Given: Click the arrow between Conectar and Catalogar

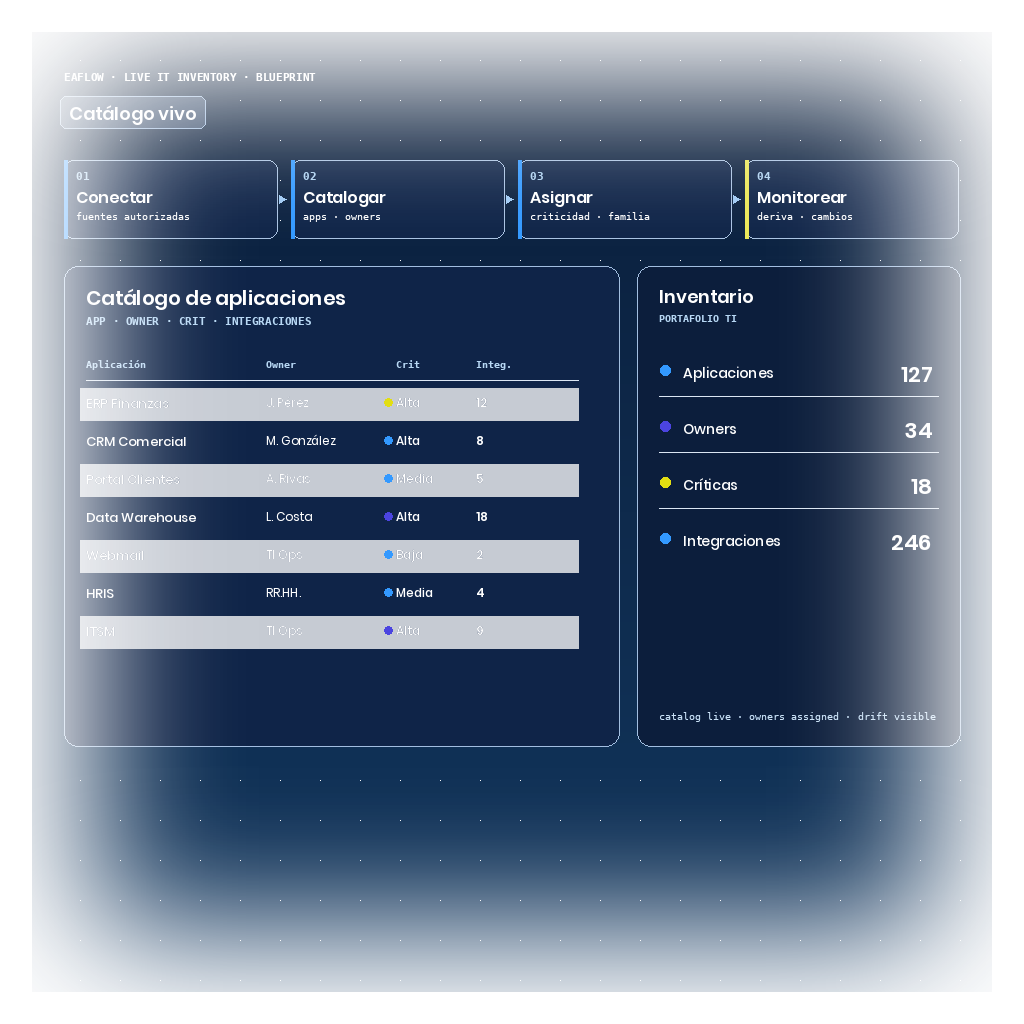Looking at the screenshot, I should point(283,200).
